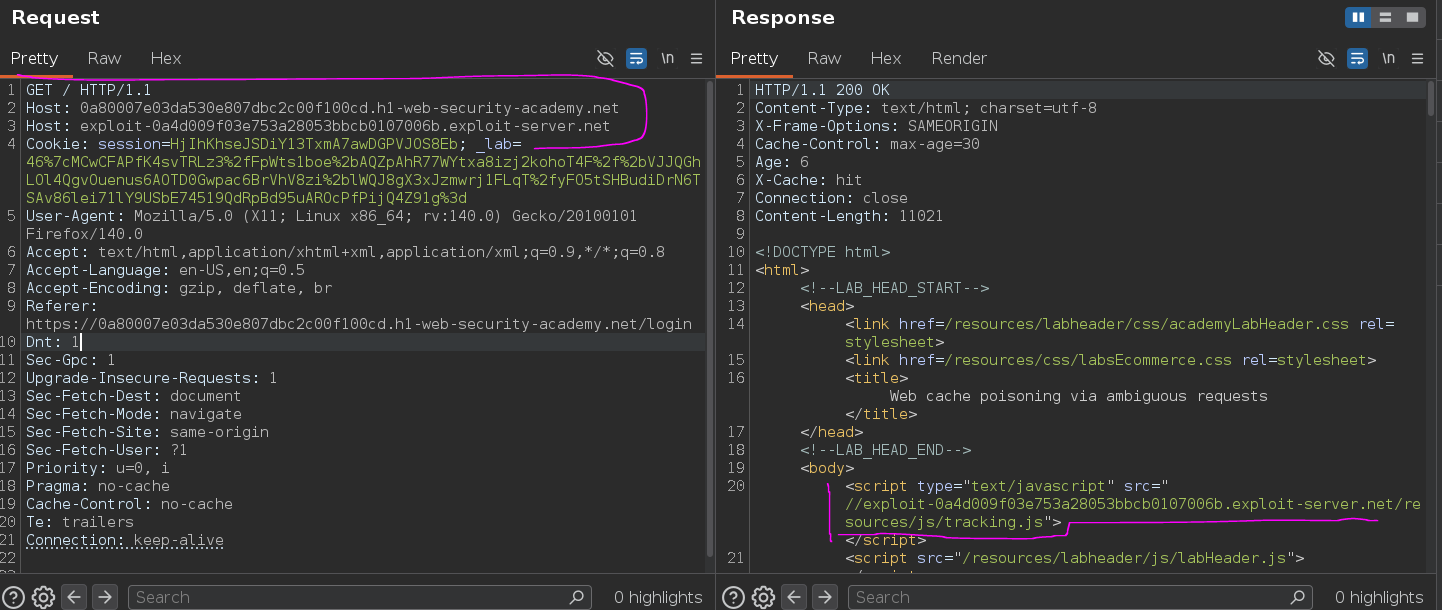Screen dimensions: 1442x610
Task: Click the Referer URL ending in /login
Action: coord(358,324)
